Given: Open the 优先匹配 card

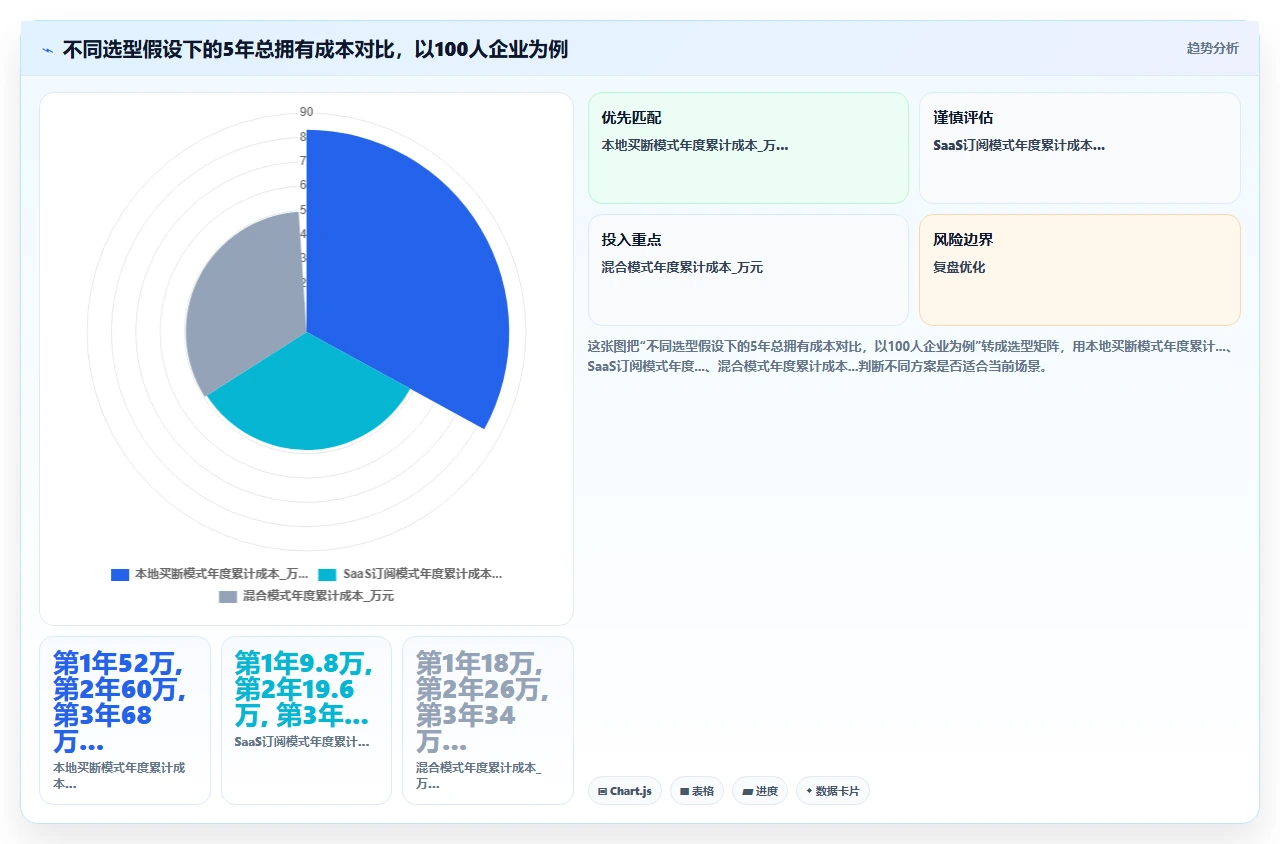Looking at the screenshot, I should point(748,148).
